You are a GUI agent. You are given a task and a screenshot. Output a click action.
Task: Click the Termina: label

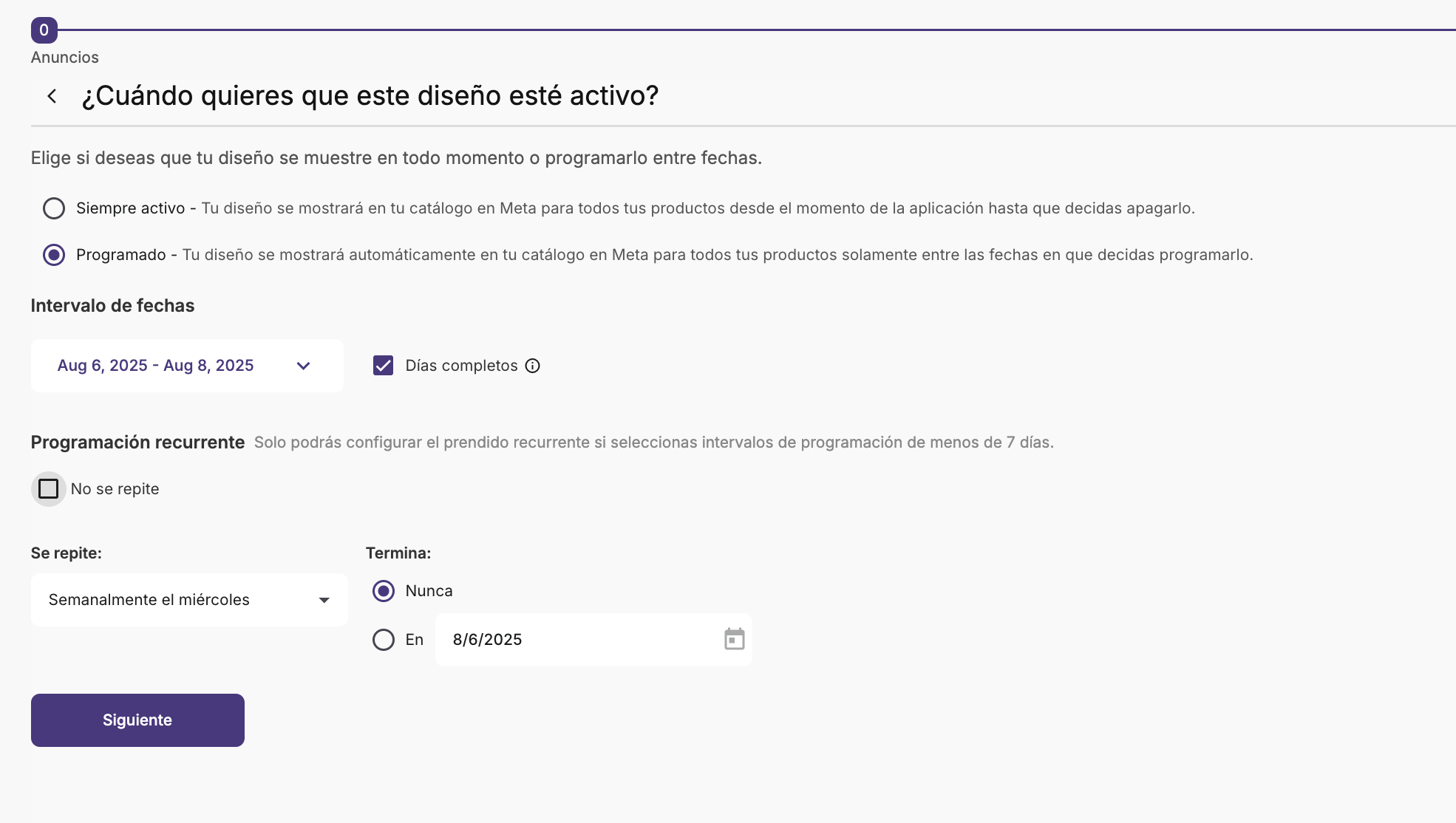pos(398,553)
